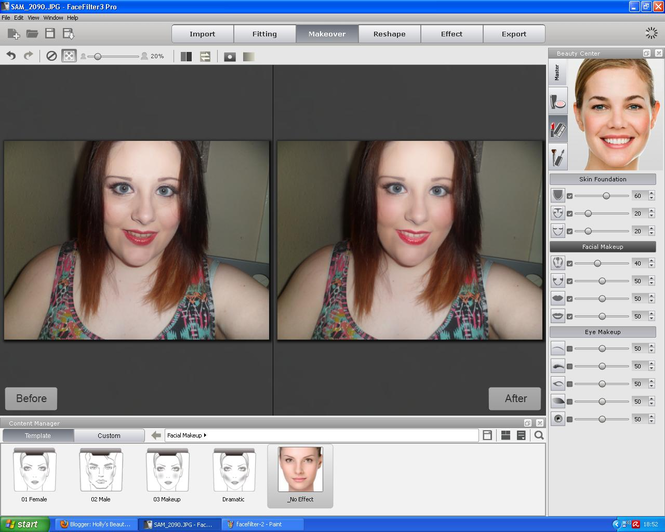Select the 03 Makeup template thumbnail

pos(167,475)
